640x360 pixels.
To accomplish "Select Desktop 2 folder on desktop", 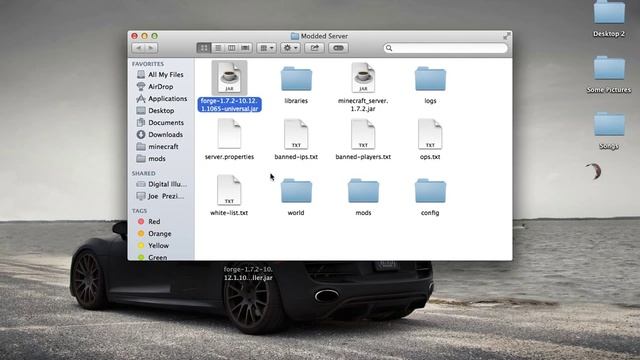I will 609,12.
